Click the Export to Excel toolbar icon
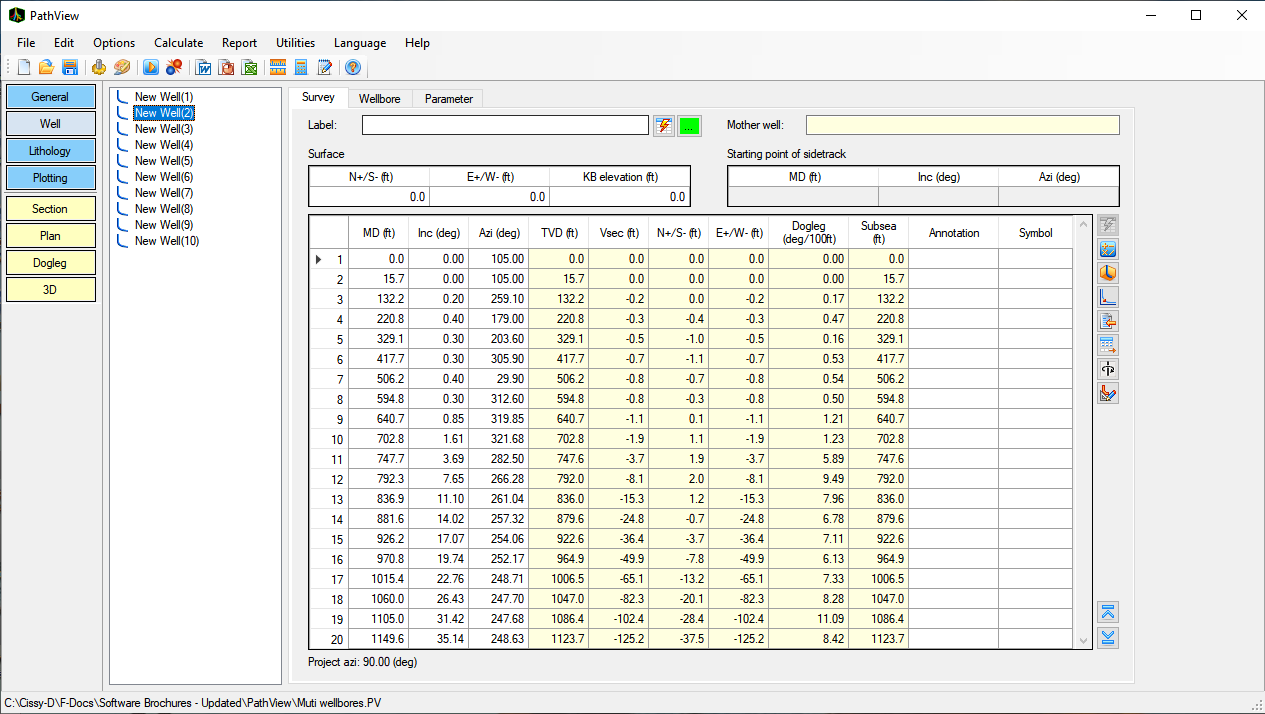The image size is (1265, 714). click(x=250, y=68)
